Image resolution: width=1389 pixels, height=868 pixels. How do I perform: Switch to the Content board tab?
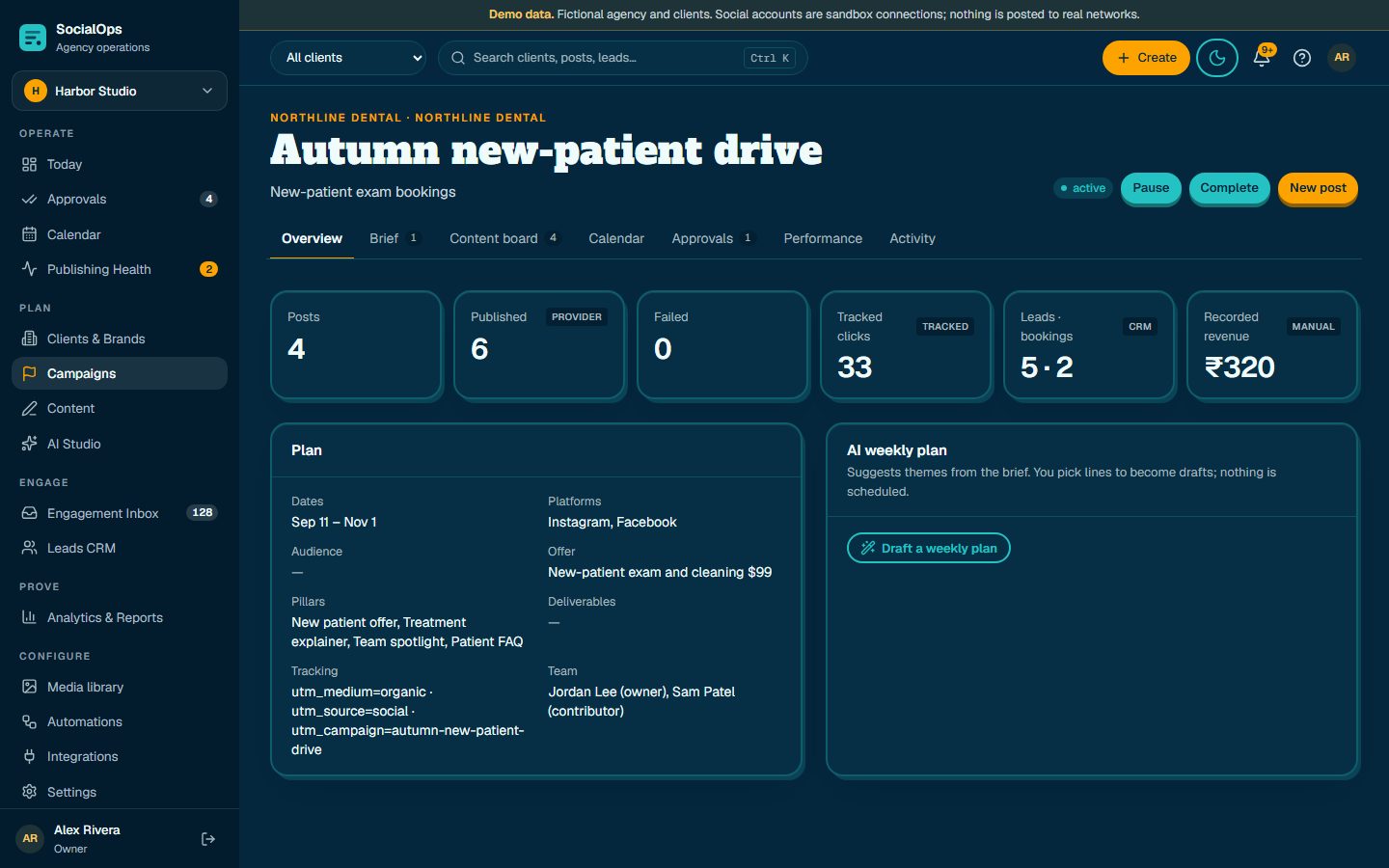pos(504,238)
